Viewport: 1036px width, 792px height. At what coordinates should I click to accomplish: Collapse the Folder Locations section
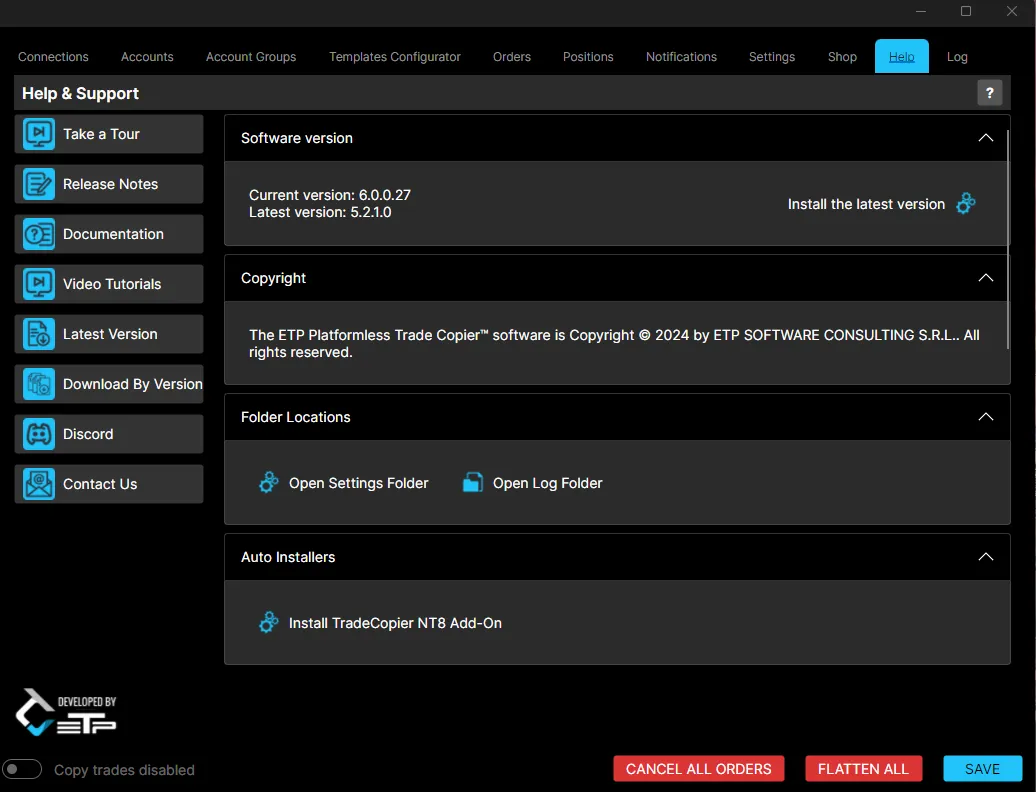pyautogui.click(x=985, y=417)
